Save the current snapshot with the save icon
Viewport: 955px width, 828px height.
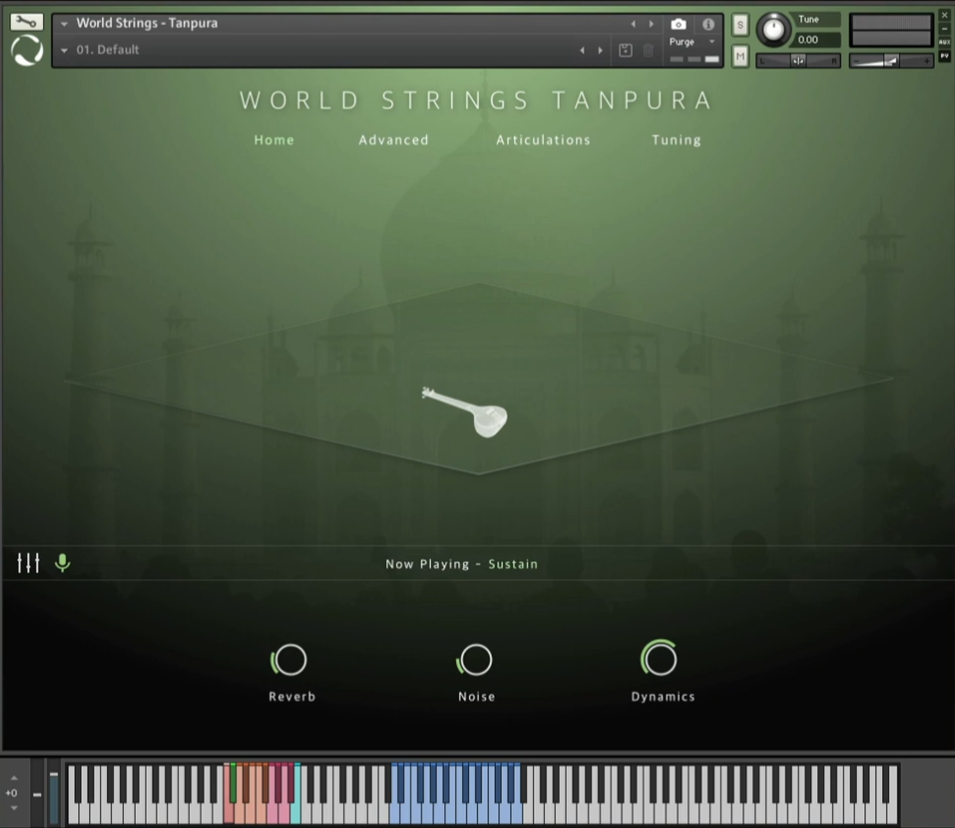tap(625, 50)
